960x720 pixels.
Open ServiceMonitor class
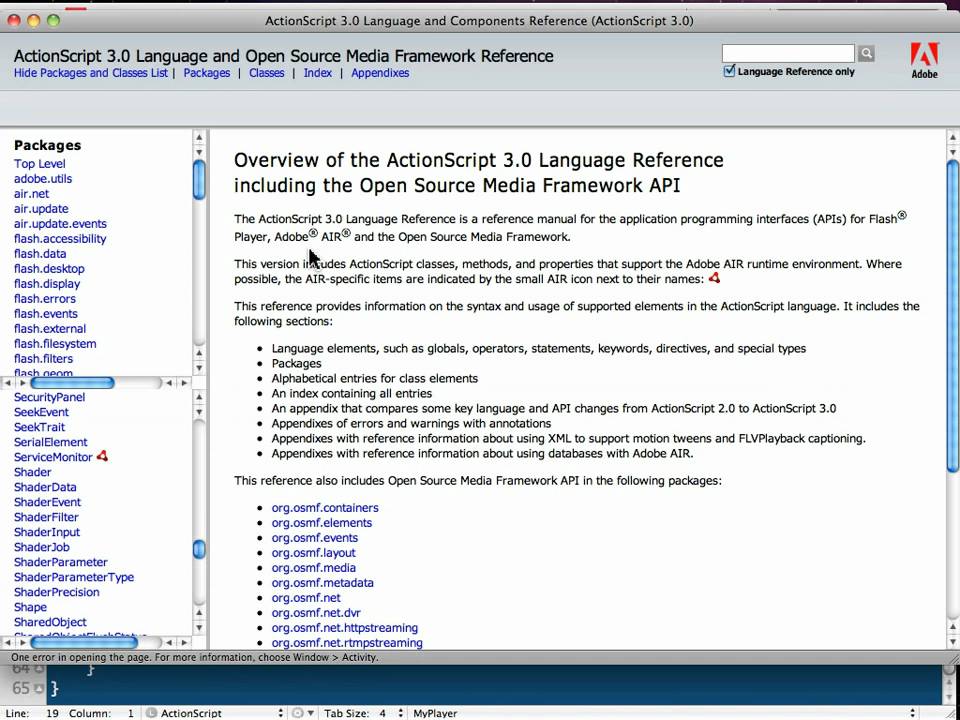(53, 457)
